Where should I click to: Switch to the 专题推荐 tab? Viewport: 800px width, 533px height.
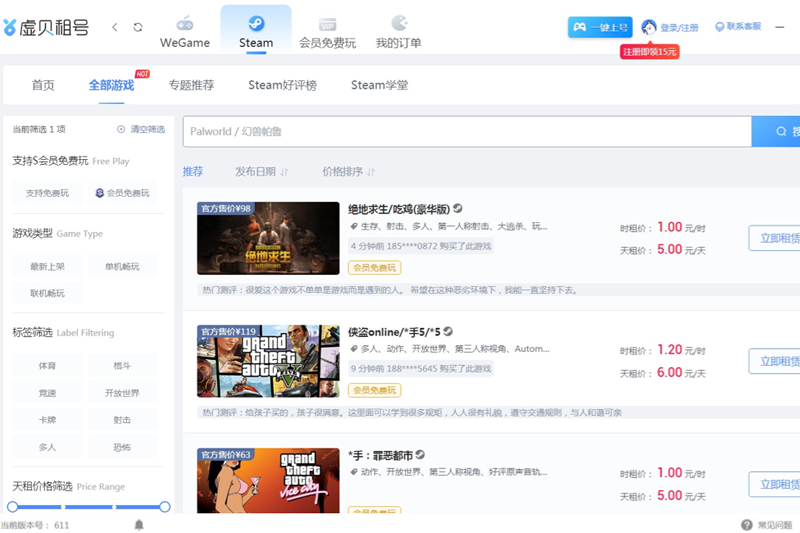[x=191, y=85]
